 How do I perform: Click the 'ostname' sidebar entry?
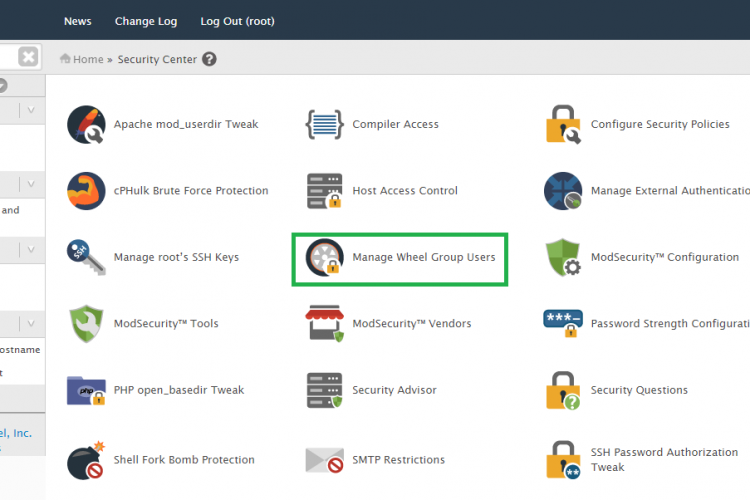20,350
